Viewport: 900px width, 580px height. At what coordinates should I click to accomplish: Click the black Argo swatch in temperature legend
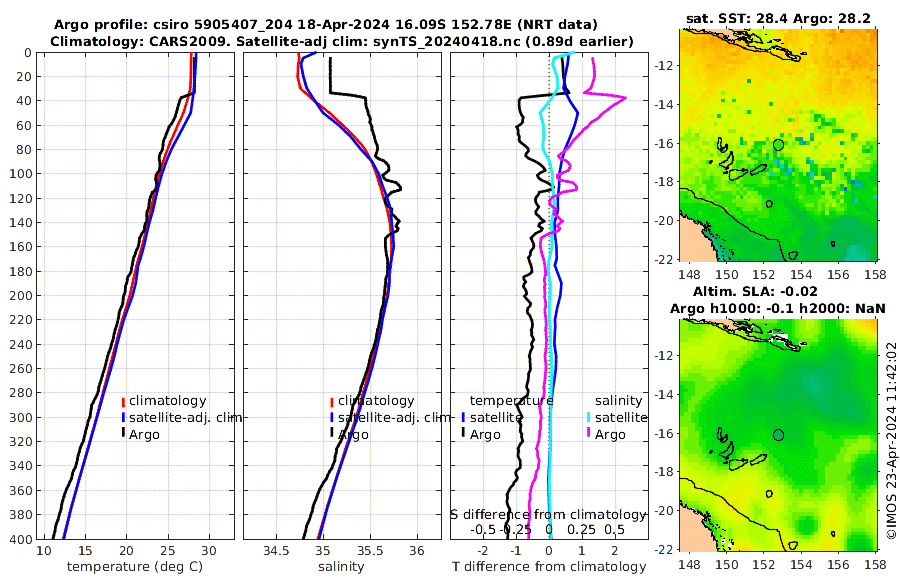123,433
